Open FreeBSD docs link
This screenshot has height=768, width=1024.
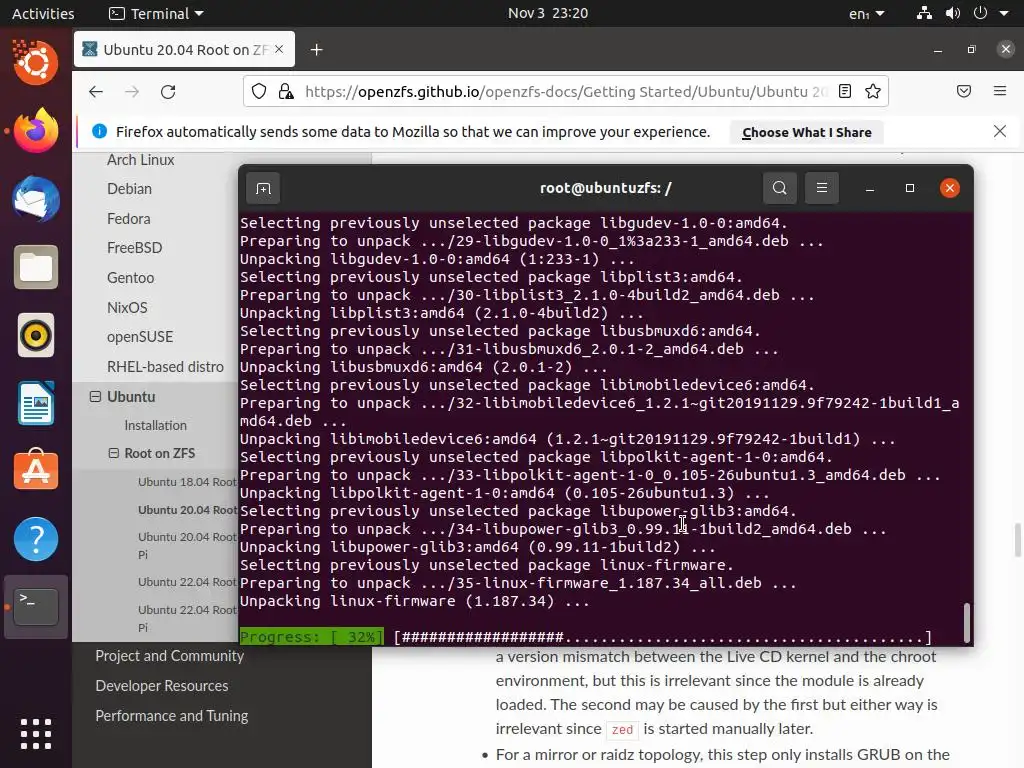(x=135, y=248)
